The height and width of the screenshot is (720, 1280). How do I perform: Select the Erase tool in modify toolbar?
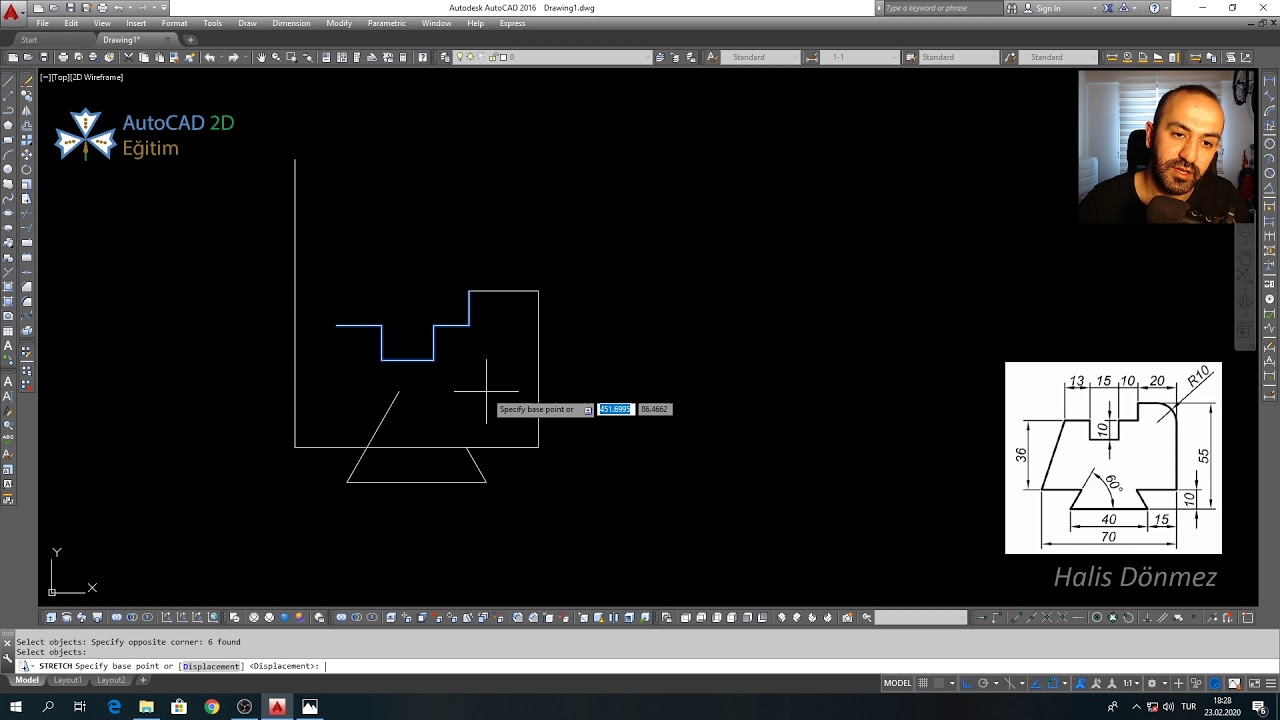click(x=27, y=80)
